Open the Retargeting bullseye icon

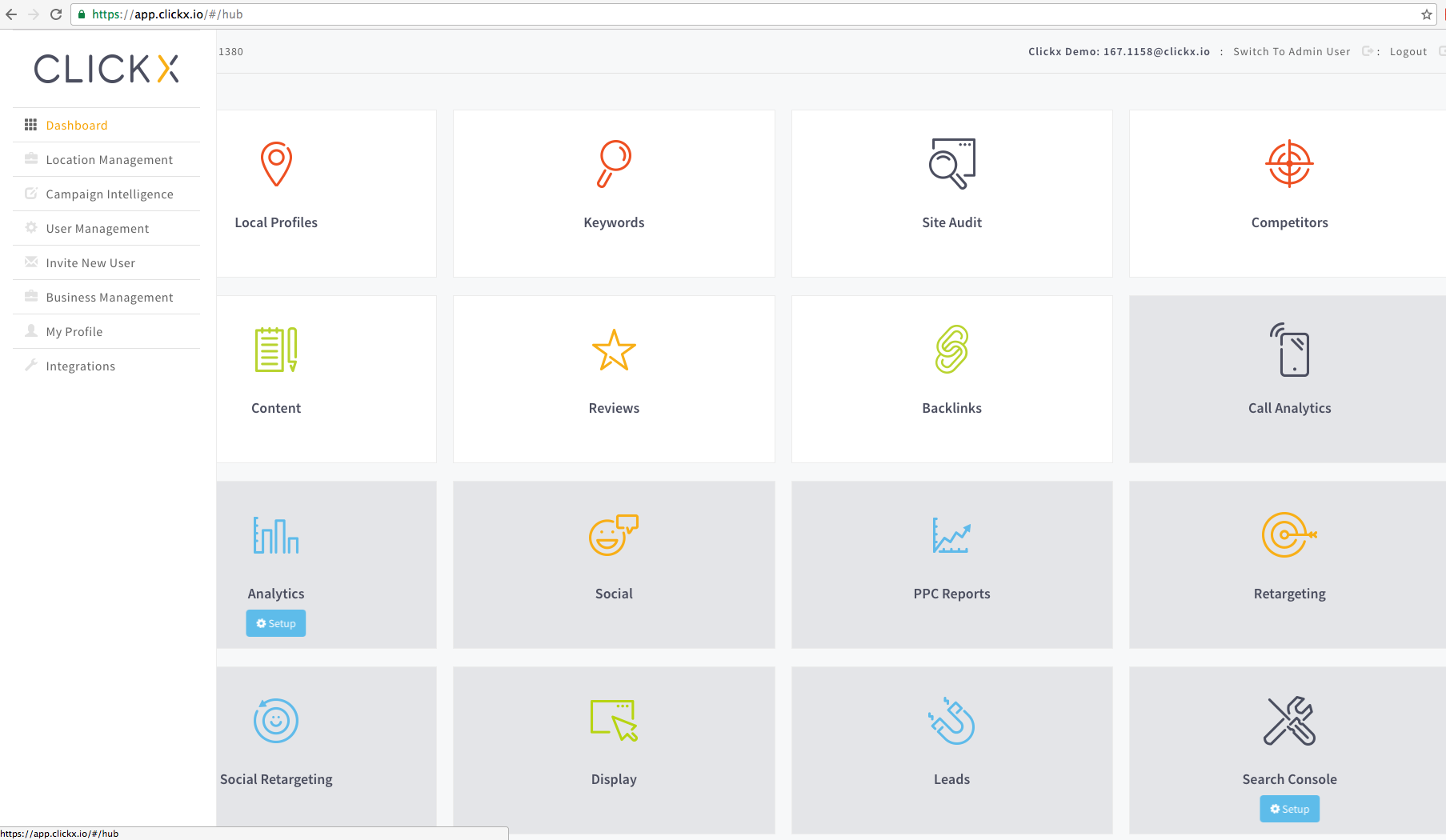tap(1289, 535)
